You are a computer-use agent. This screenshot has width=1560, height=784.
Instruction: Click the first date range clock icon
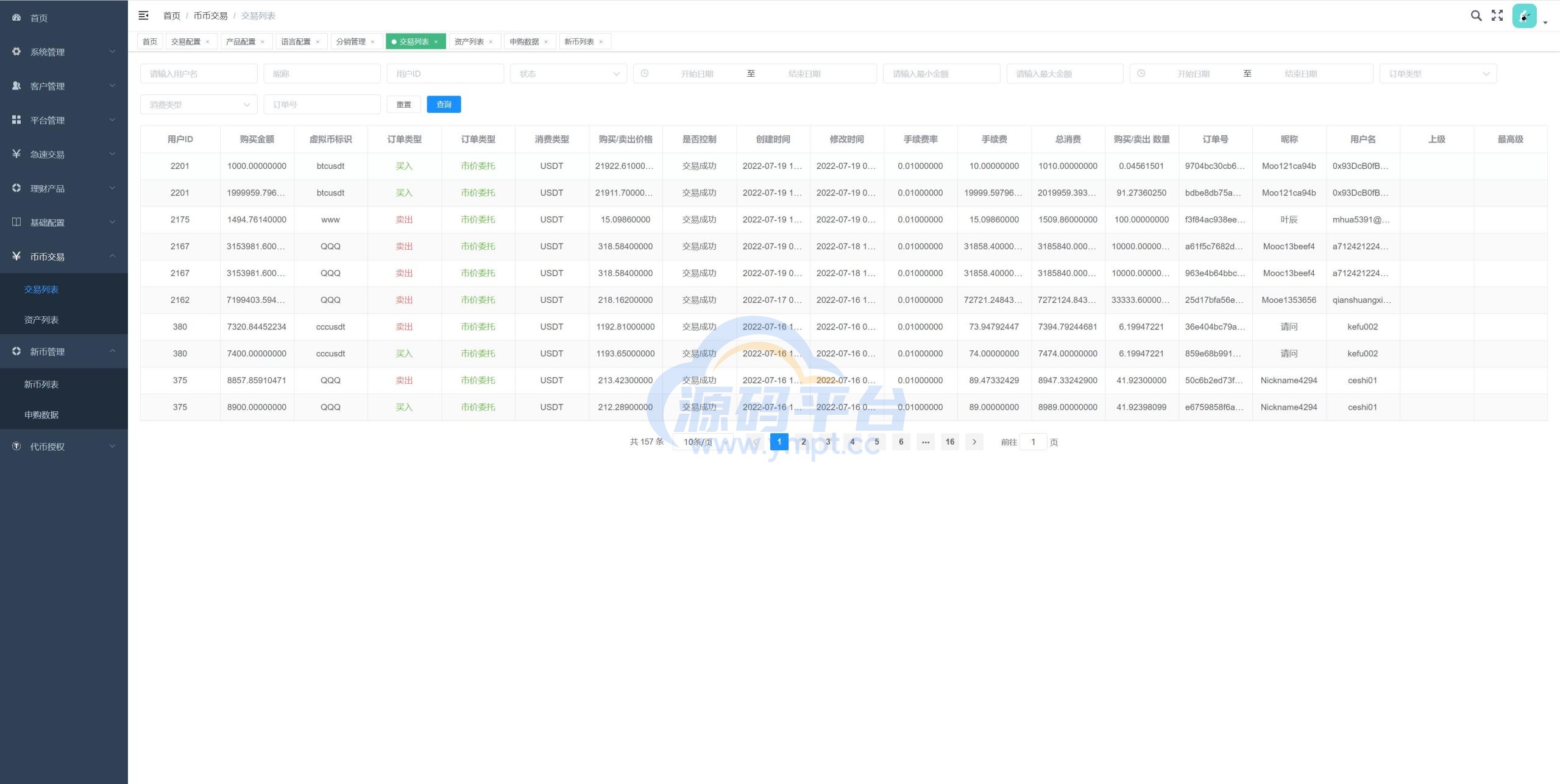tap(645, 74)
